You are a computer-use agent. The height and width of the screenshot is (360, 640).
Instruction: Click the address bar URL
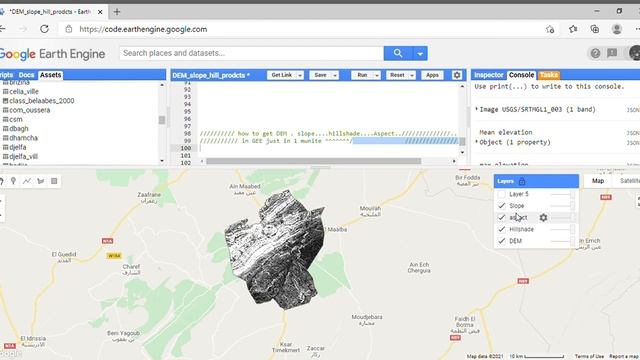(x=143, y=29)
